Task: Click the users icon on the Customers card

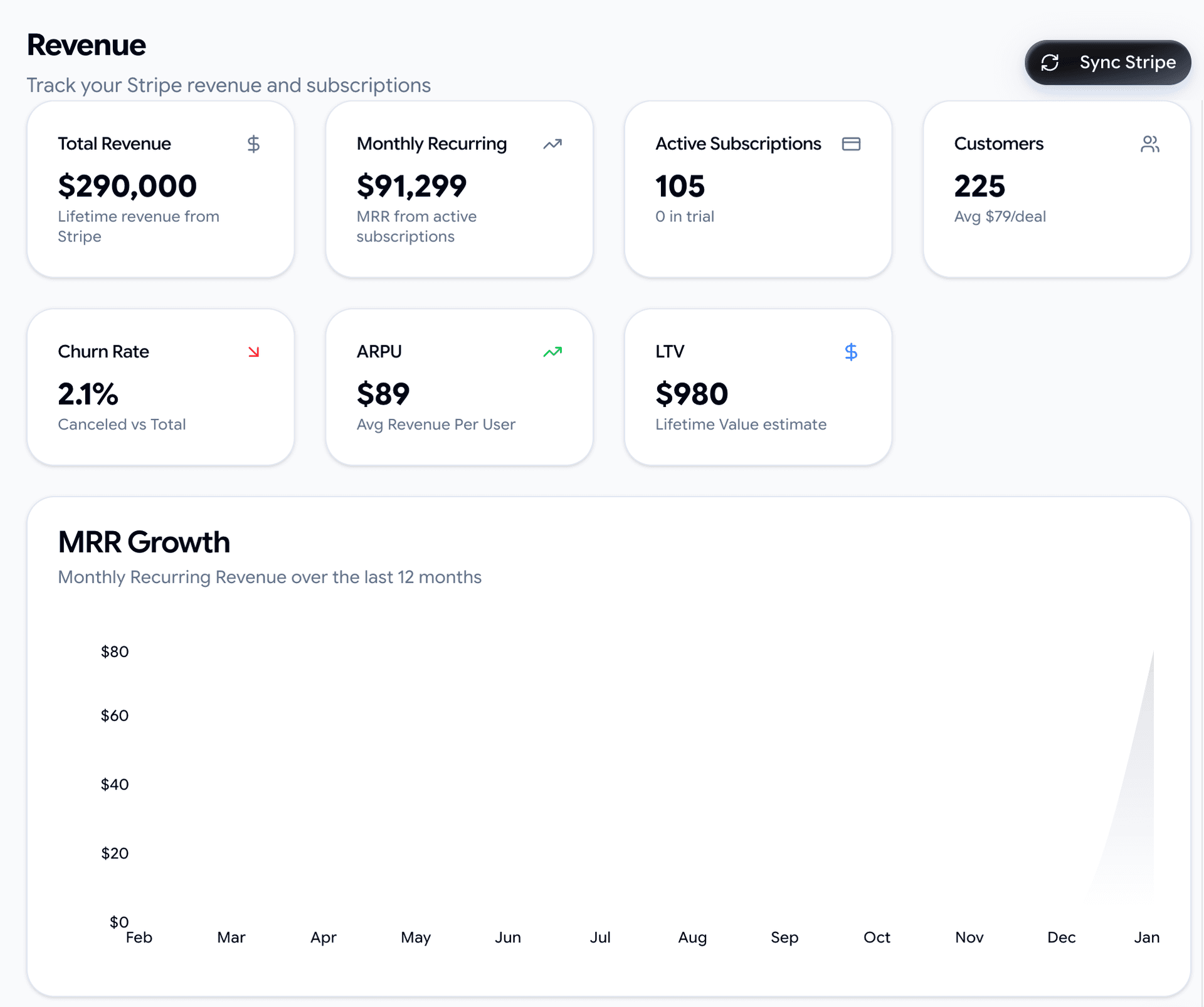Action: click(x=1150, y=144)
